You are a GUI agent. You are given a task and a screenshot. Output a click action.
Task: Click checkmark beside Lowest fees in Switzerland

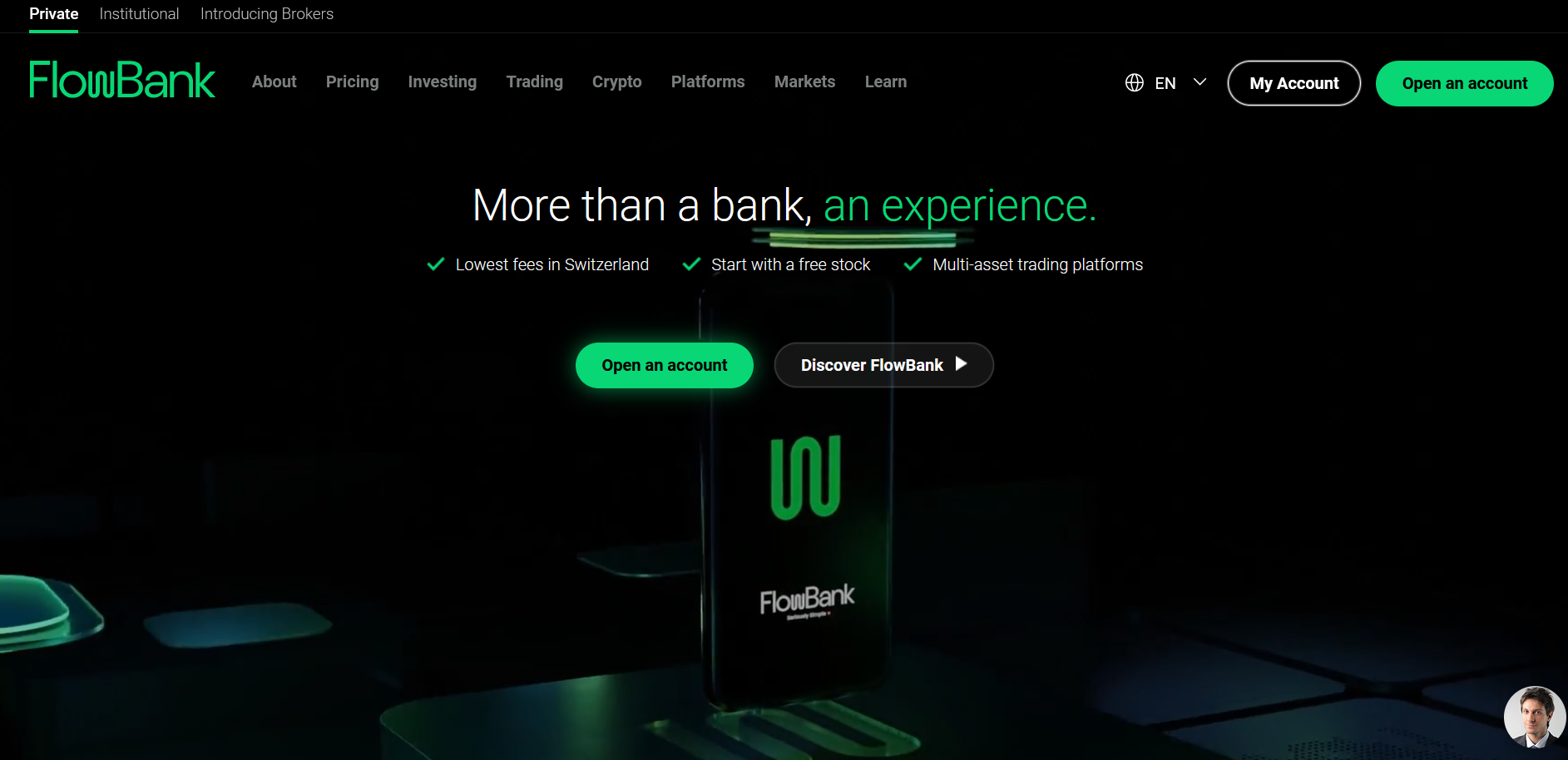pyautogui.click(x=435, y=264)
